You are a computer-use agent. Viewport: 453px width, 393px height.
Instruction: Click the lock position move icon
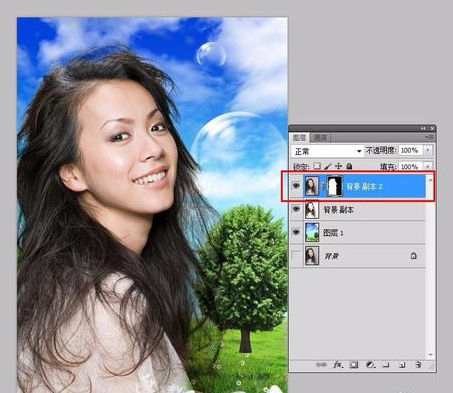tap(338, 166)
